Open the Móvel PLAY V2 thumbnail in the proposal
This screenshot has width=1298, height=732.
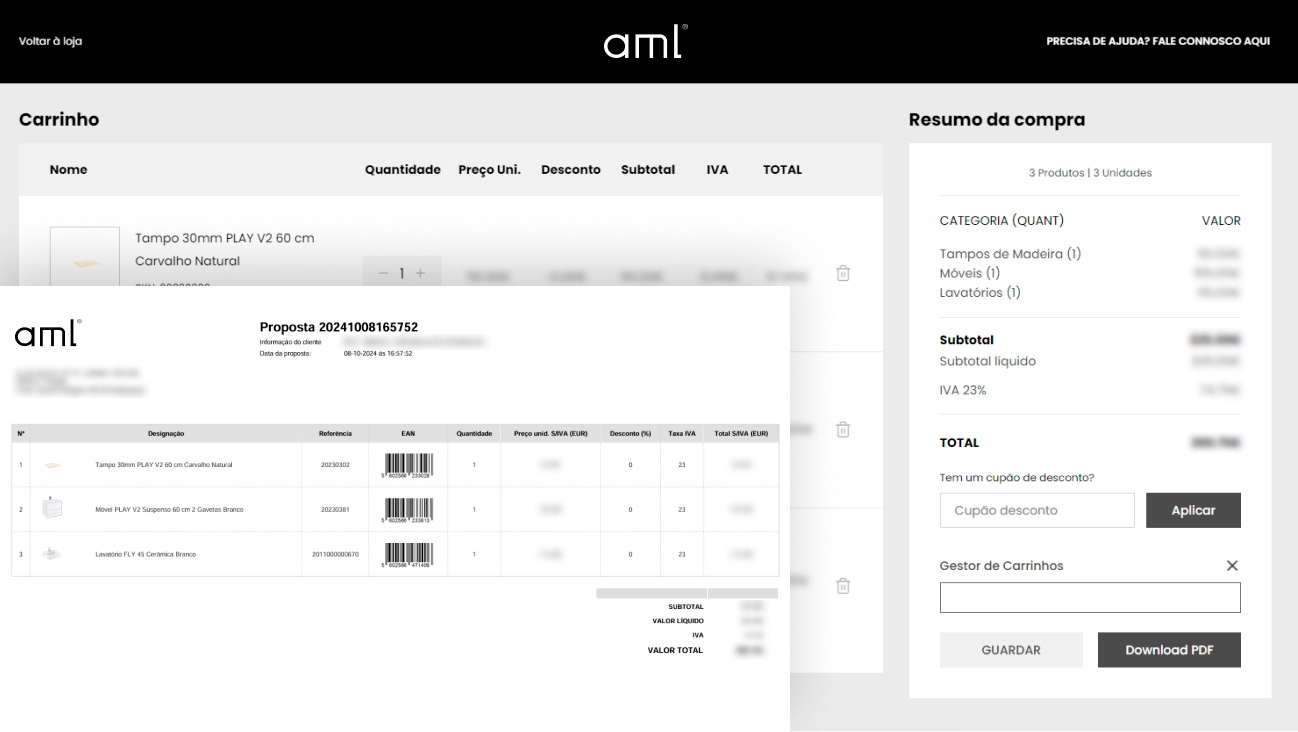click(x=52, y=509)
